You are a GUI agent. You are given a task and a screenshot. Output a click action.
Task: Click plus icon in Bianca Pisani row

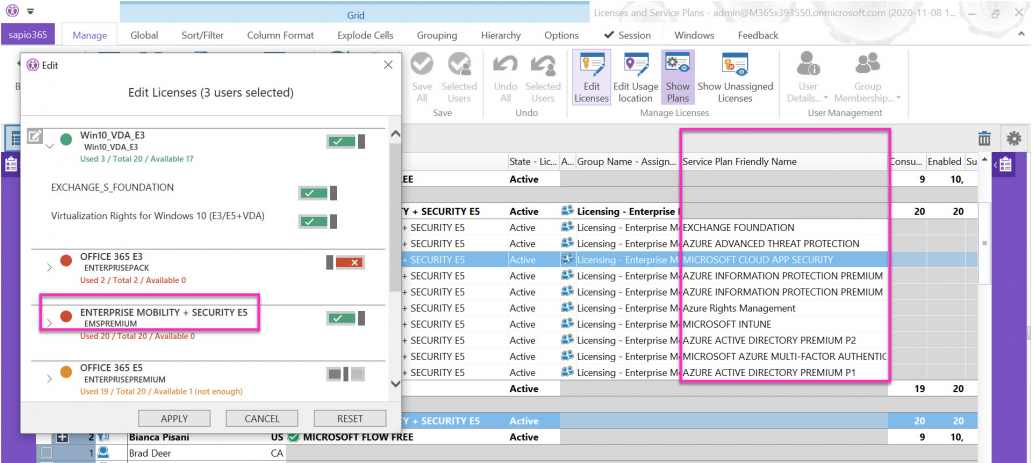[63, 437]
